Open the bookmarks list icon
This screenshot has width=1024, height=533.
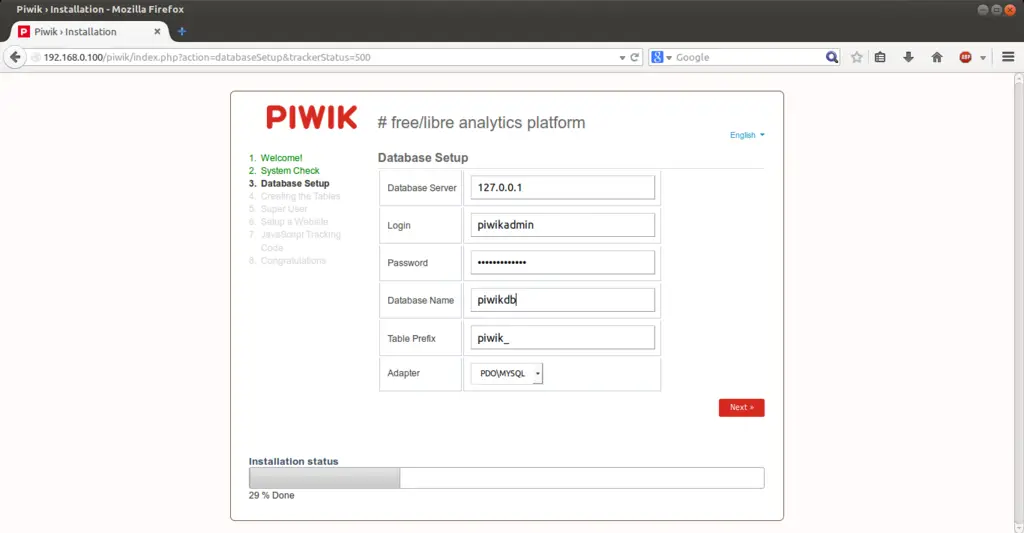click(880, 57)
